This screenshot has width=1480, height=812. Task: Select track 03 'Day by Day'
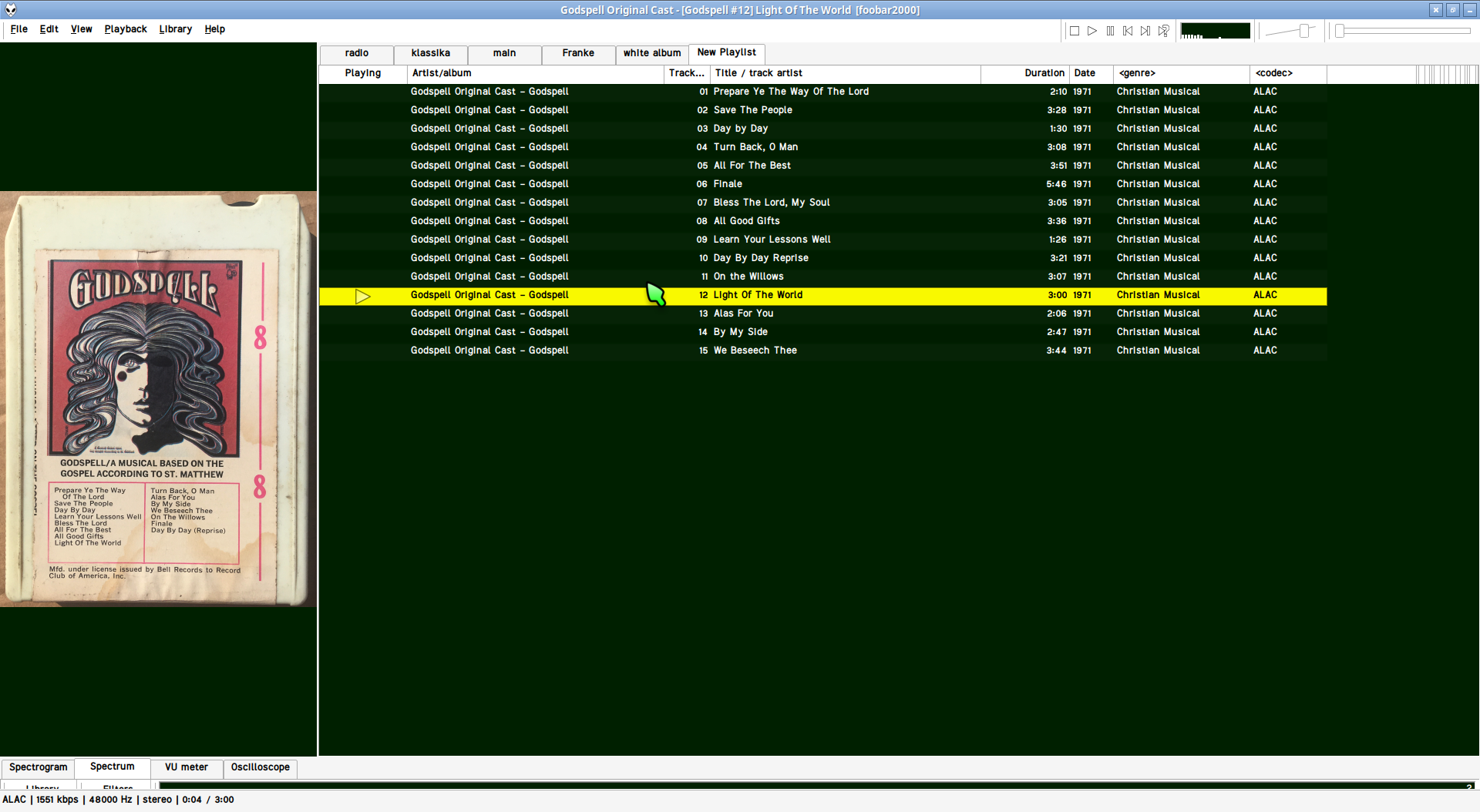[823, 129]
